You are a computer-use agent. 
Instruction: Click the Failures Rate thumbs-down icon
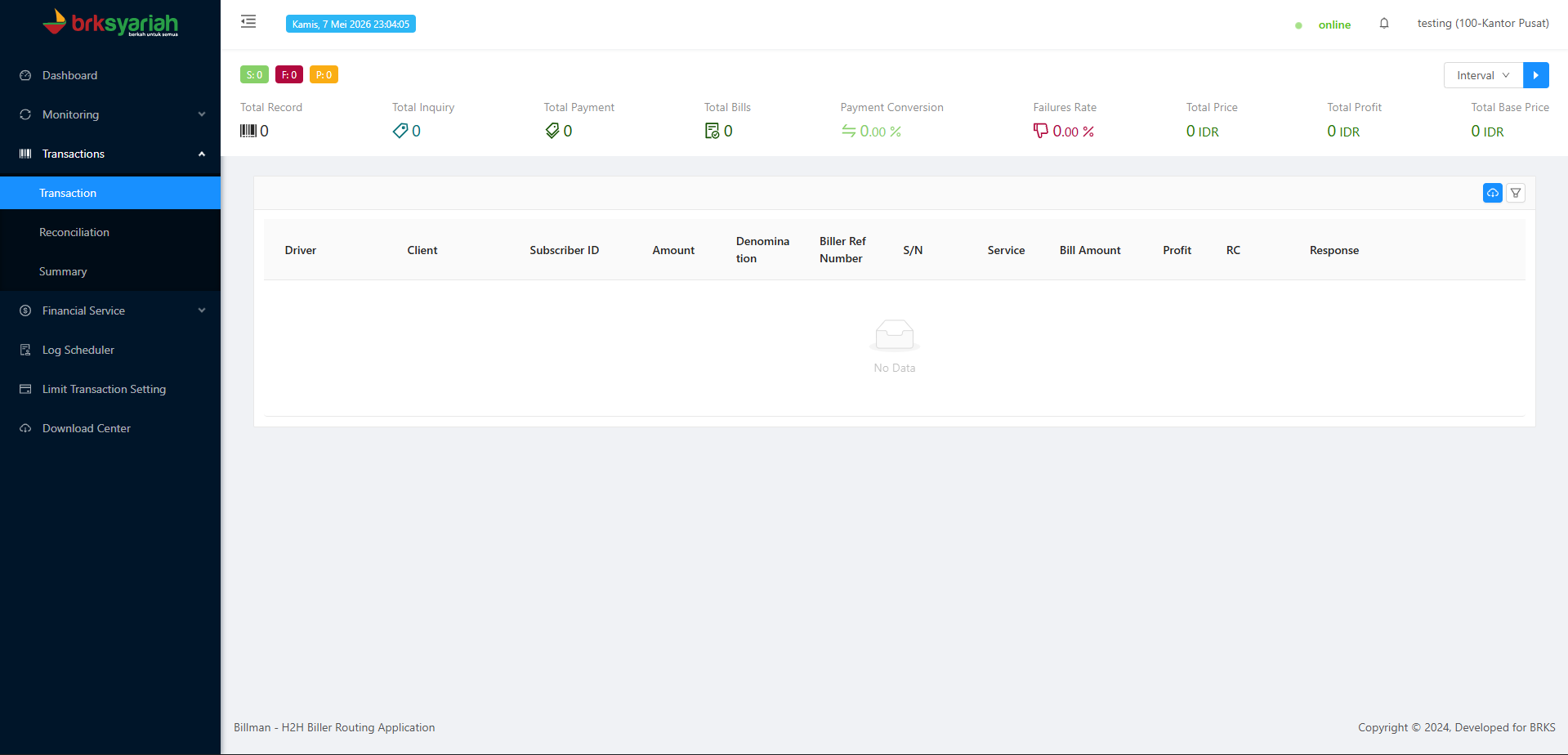pos(1041,131)
